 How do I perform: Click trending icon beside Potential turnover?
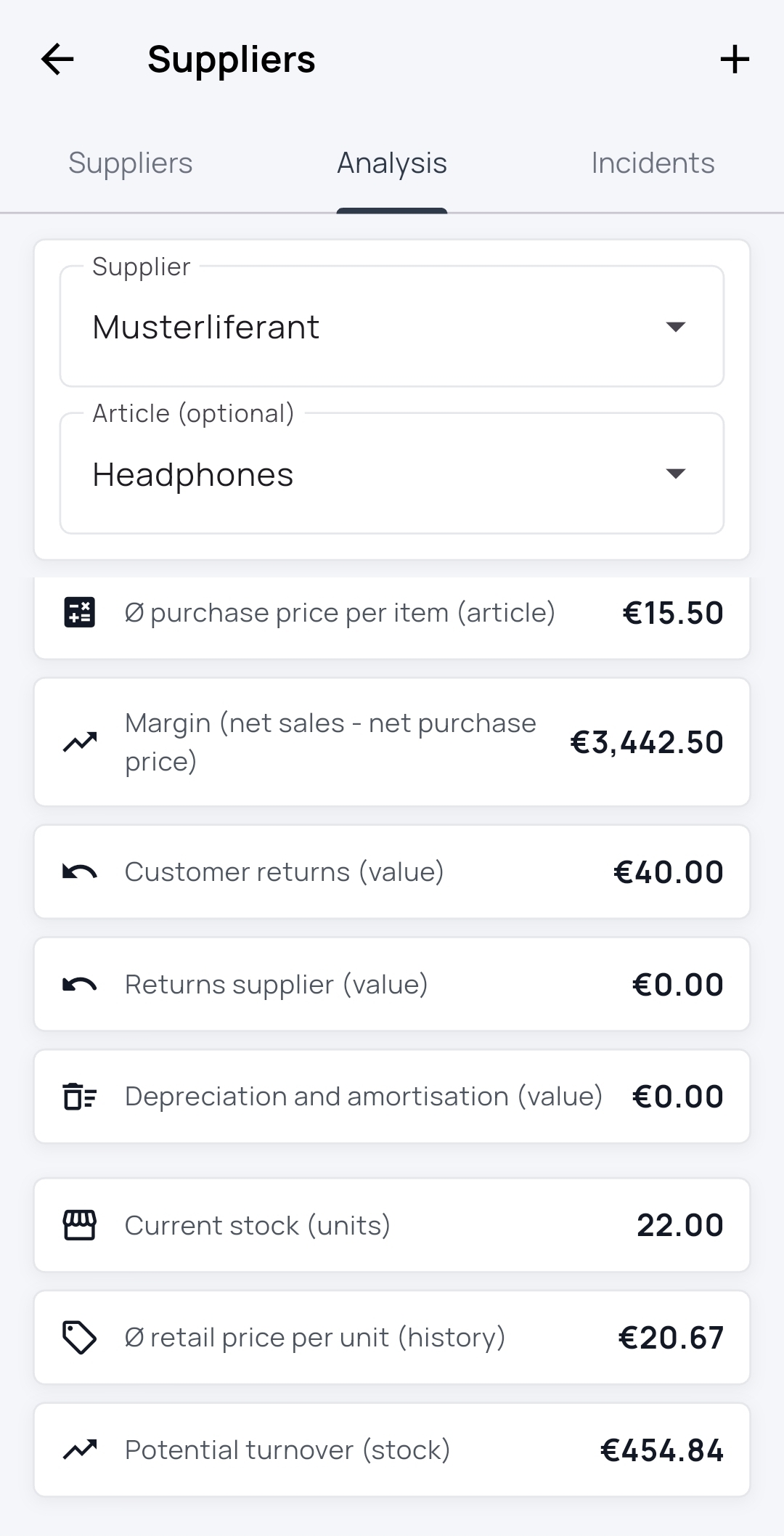tap(79, 1450)
